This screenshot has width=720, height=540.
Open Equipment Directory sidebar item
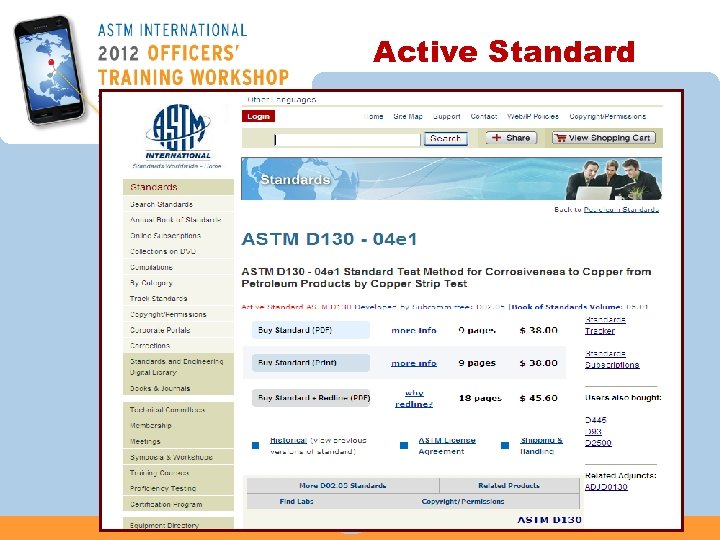164,525
